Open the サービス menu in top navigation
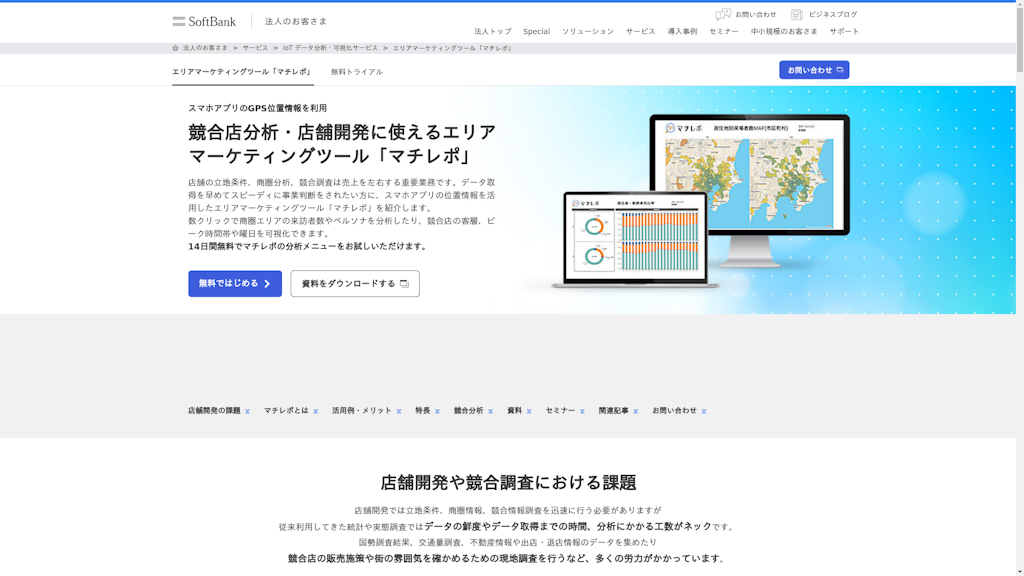The width and height of the screenshot is (1024, 576). click(640, 31)
